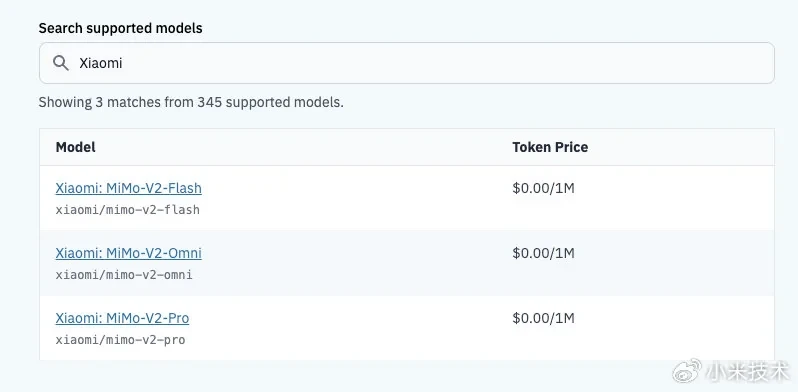
Task: Click the Token Price column header
Action: click(550, 147)
